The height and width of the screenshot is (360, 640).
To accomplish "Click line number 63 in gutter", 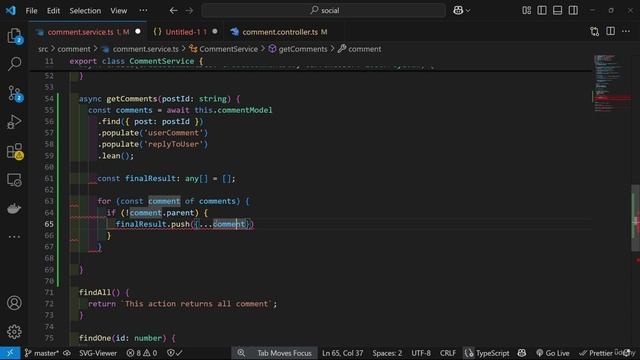I will (49, 201).
